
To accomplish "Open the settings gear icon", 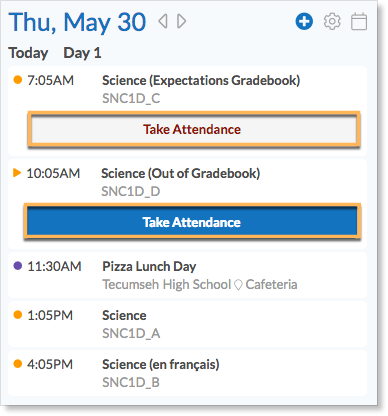I will pos(332,22).
